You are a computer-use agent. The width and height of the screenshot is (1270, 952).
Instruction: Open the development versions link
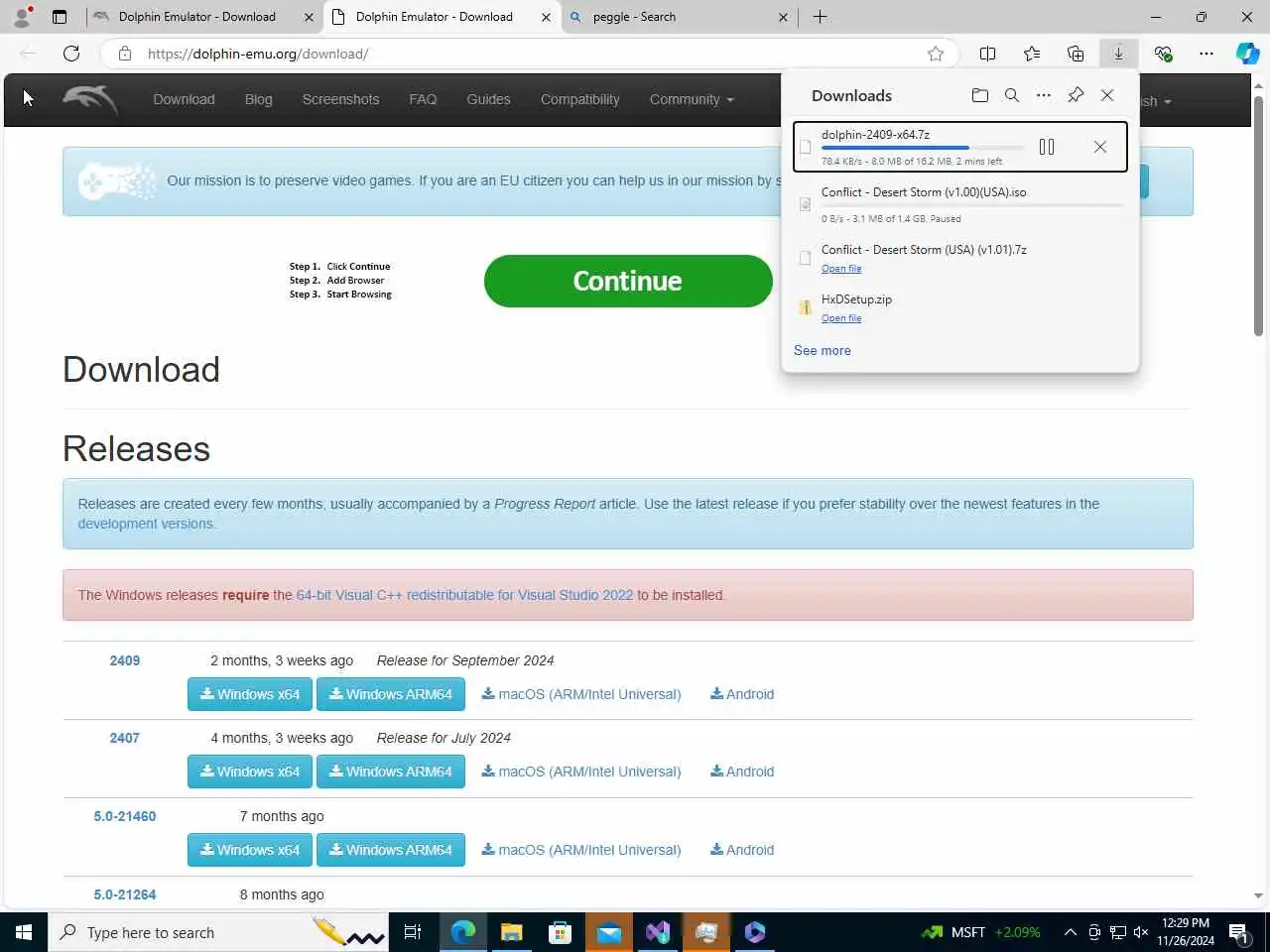coord(146,524)
